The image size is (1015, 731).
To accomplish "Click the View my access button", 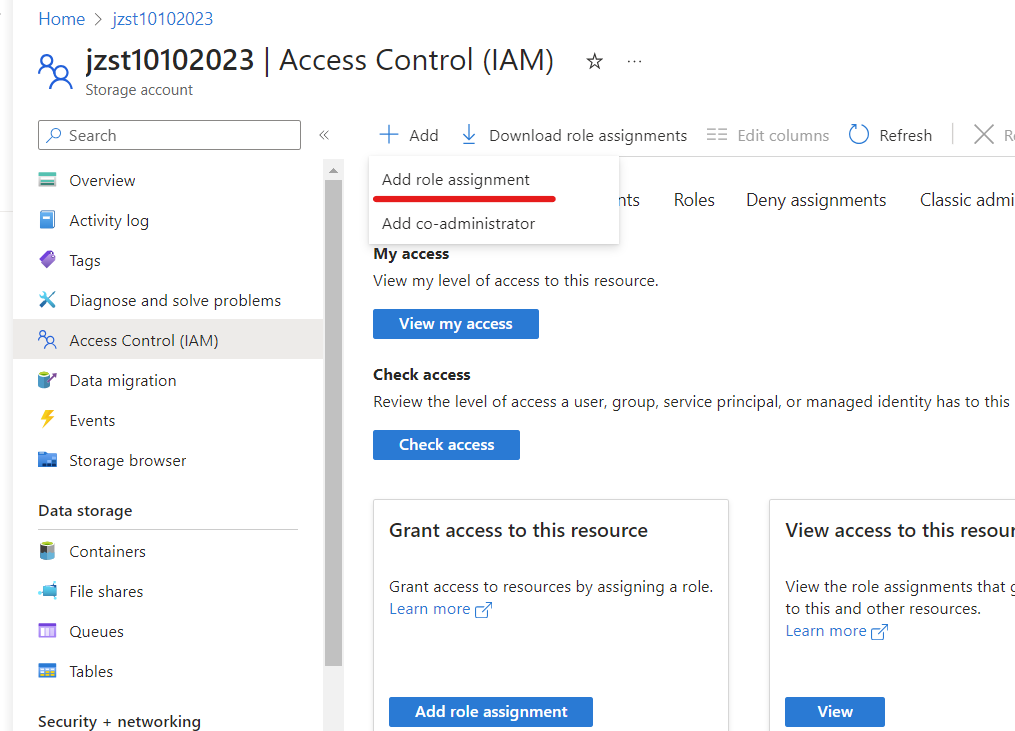I will point(456,324).
